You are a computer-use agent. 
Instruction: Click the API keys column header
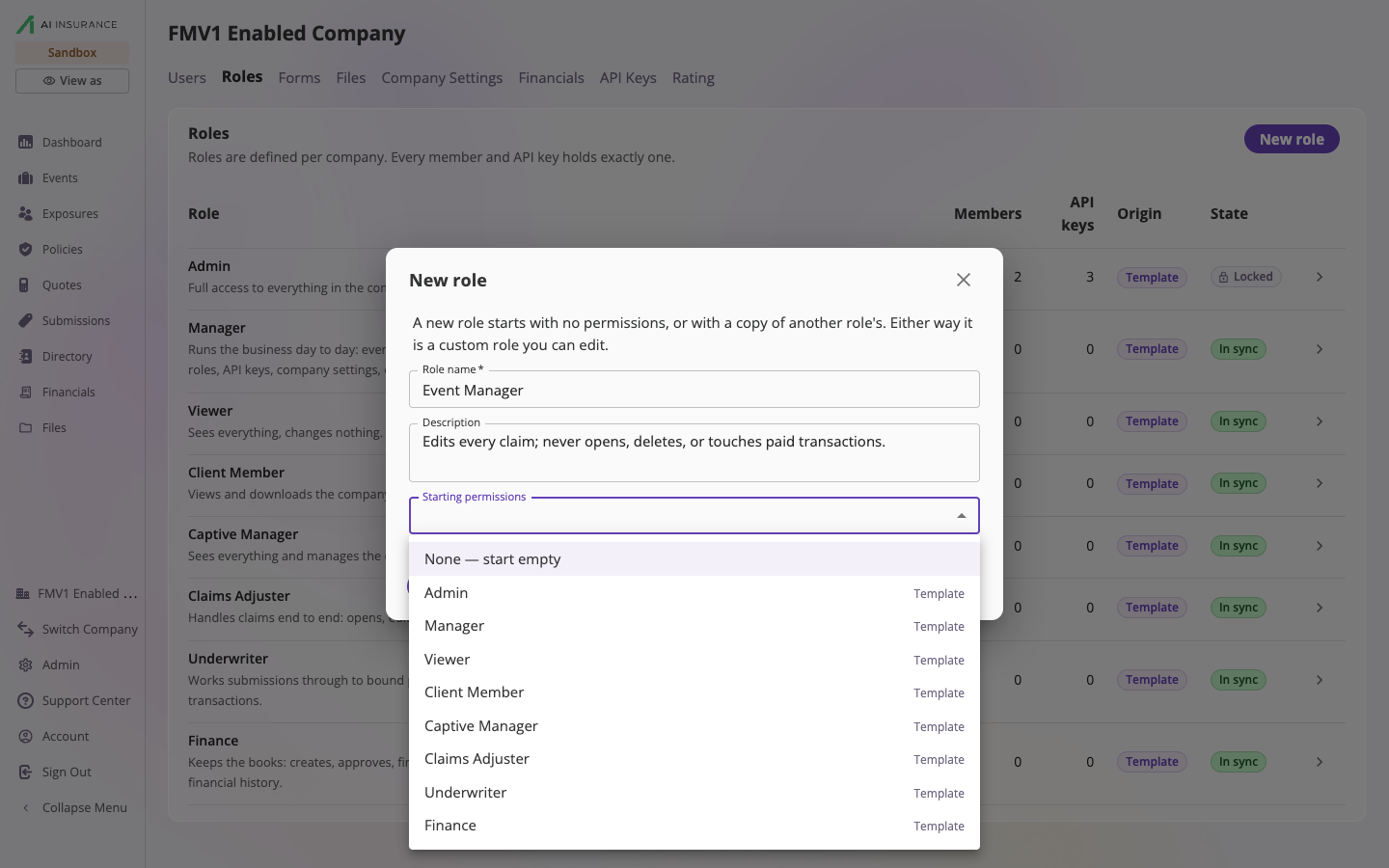1077,213
